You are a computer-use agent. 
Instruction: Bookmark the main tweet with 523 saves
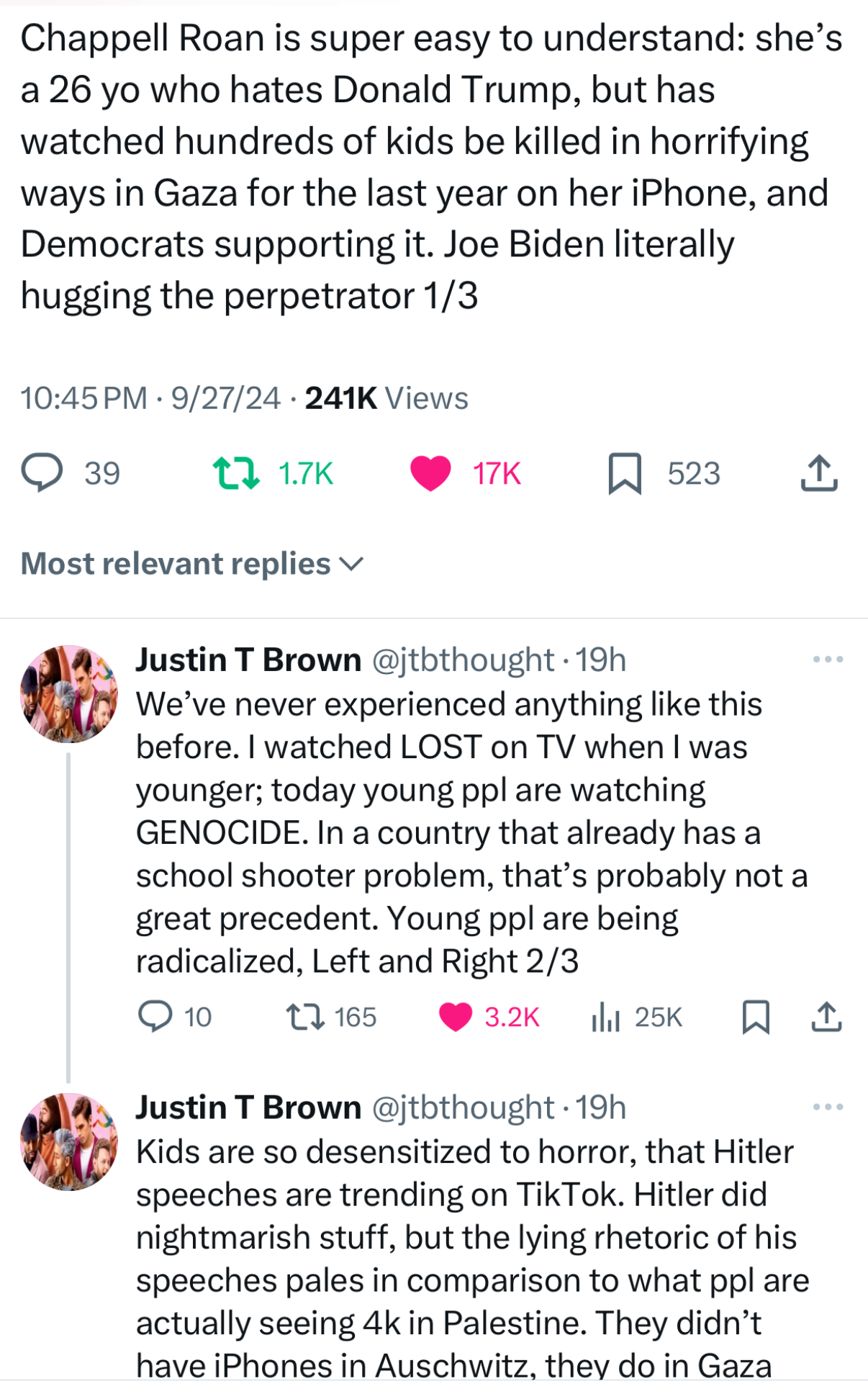tap(624, 473)
